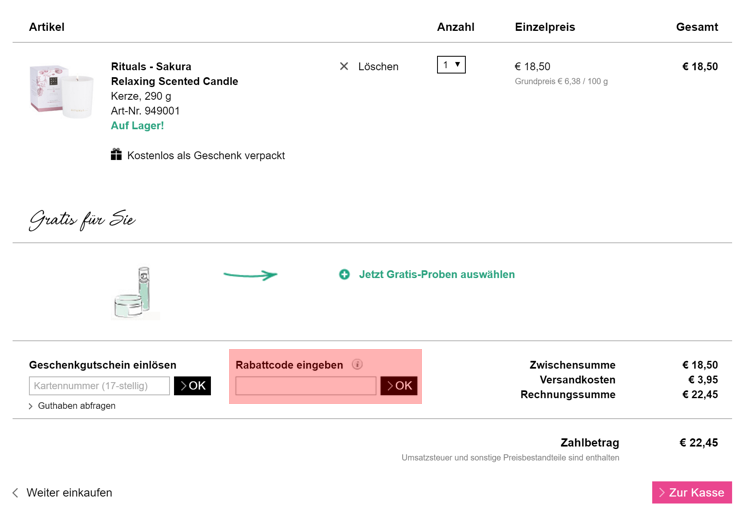Click the green plus circle icon
This screenshot has width=740, height=512.
point(345,274)
